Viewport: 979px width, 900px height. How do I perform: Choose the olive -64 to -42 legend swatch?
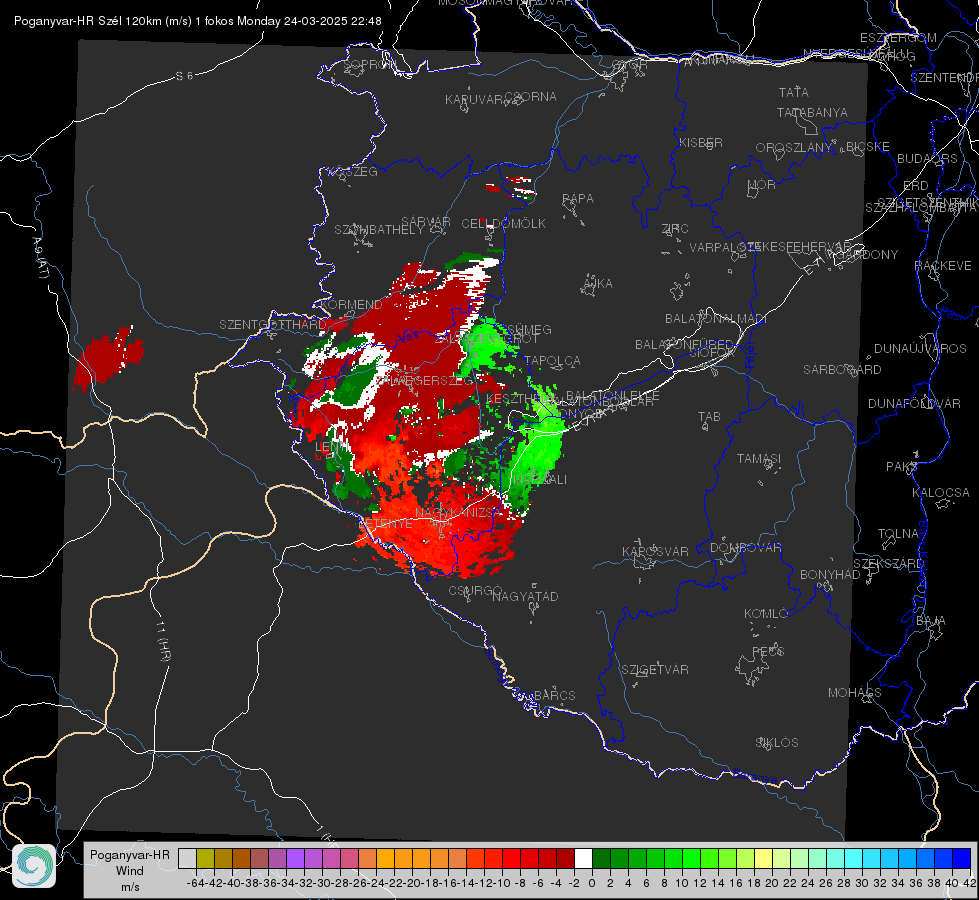[205, 859]
